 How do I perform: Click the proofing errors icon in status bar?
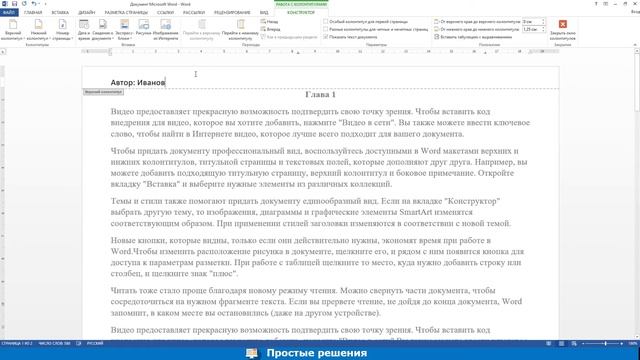point(79,344)
